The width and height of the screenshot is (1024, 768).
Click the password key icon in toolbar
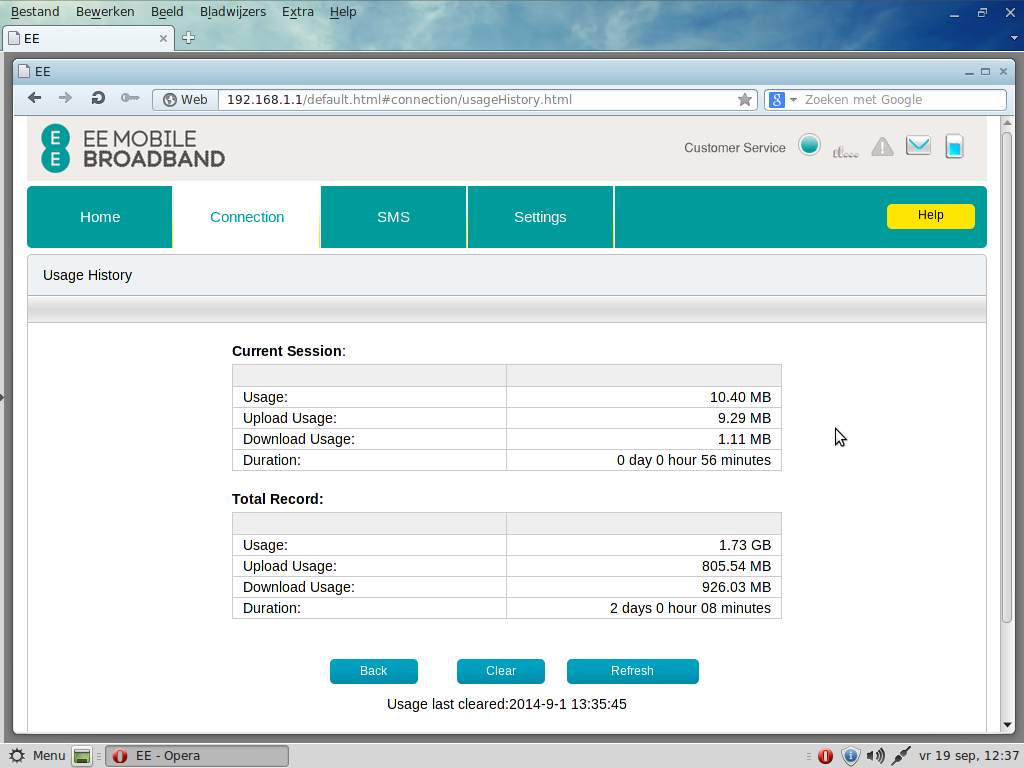coord(130,98)
